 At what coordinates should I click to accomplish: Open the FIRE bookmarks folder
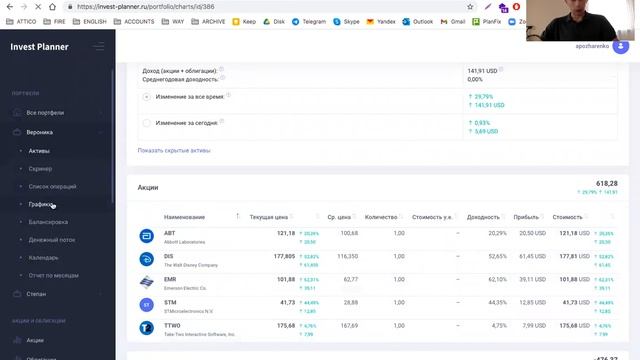click(x=54, y=22)
